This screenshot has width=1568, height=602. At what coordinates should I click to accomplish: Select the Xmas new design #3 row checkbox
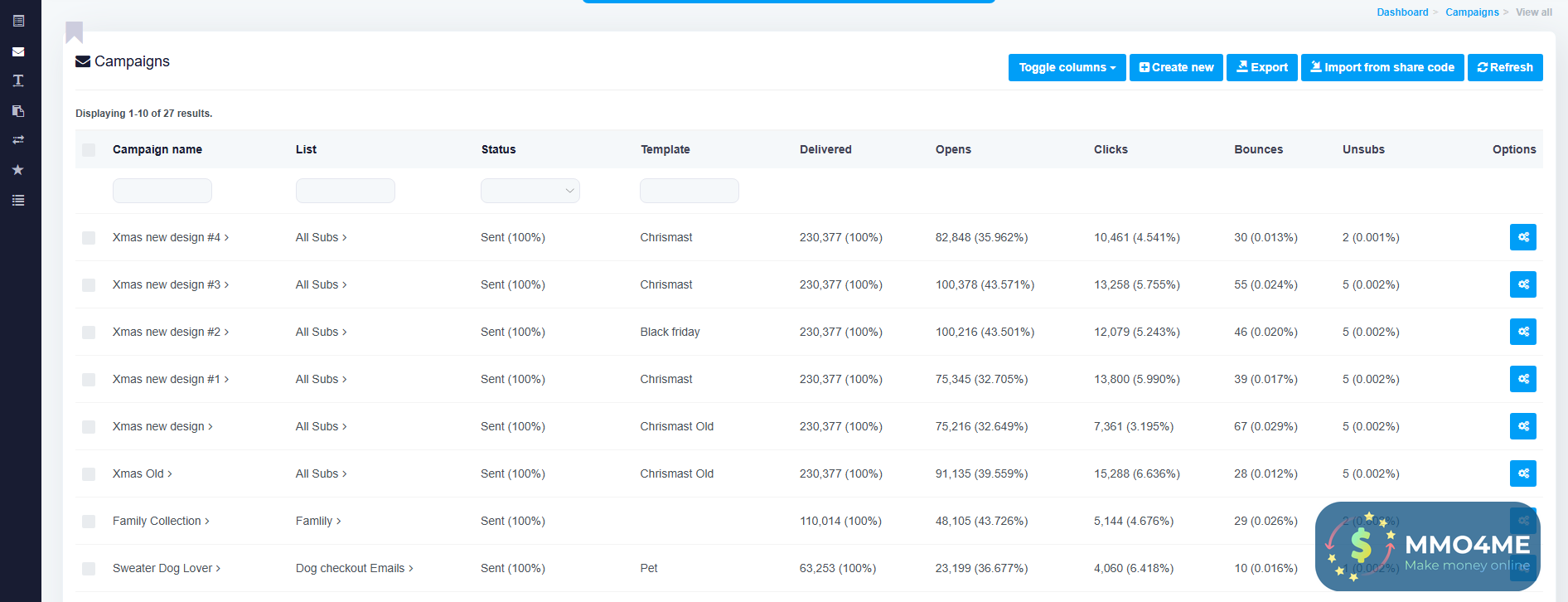tap(89, 285)
